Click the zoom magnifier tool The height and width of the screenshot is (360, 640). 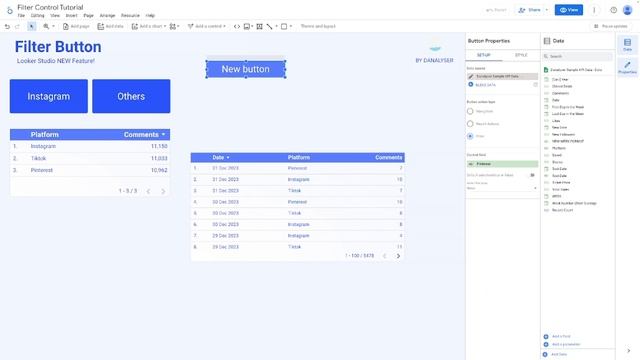tap(46, 26)
